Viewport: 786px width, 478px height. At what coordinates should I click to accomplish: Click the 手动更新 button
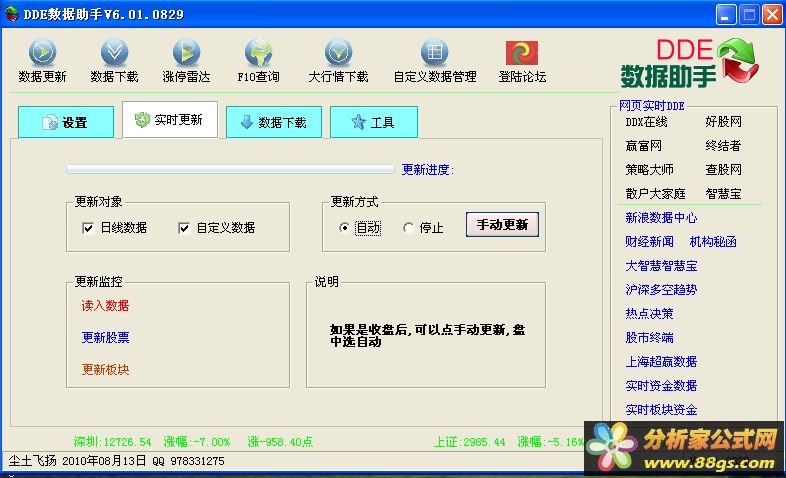pyautogui.click(x=502, y=224)
